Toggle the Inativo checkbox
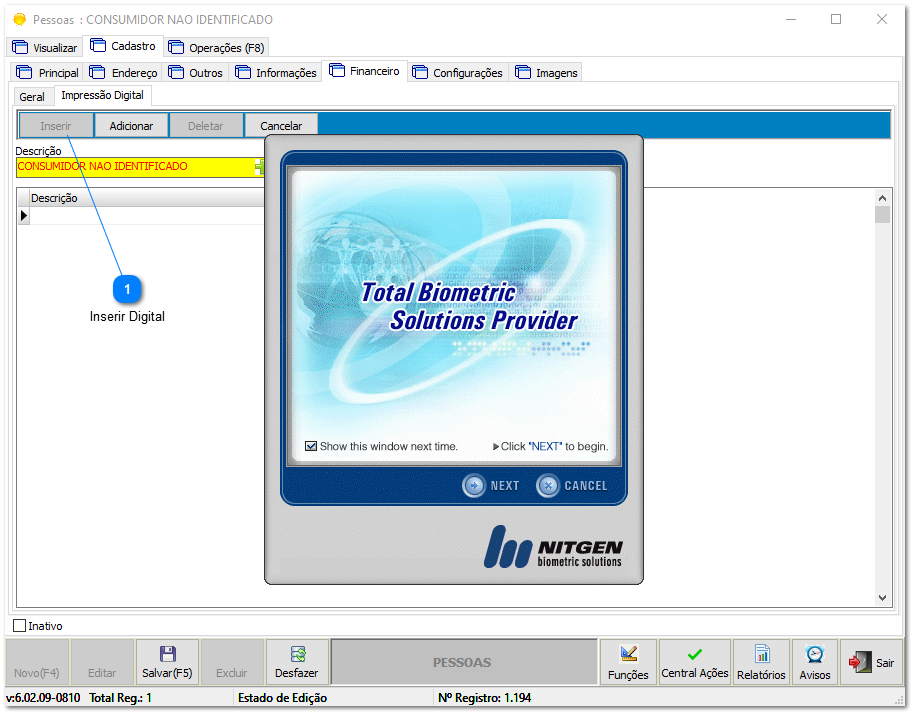Screen dimensions: 914x715 (x=20, y=626)
